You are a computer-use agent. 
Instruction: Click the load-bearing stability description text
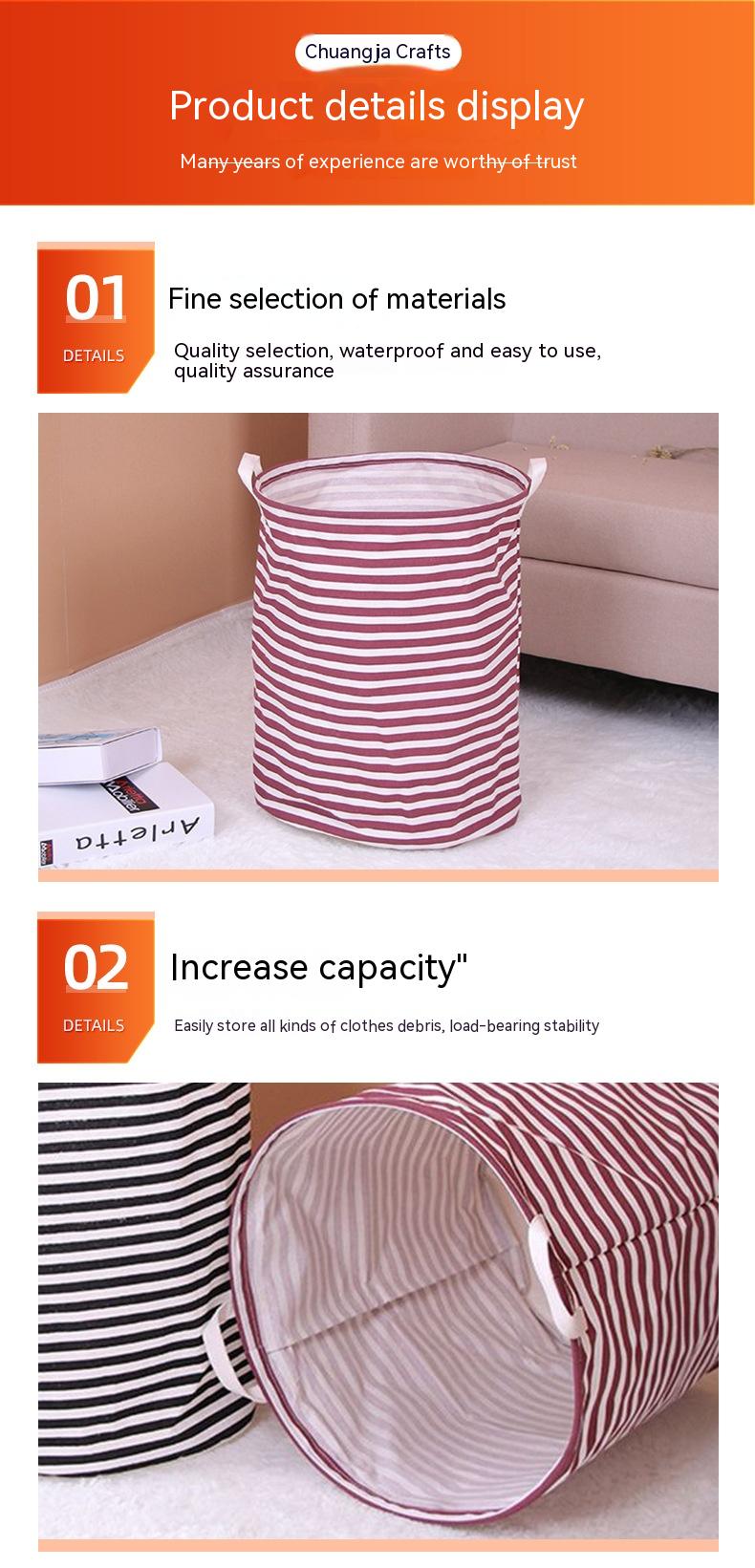[386, 1026]
